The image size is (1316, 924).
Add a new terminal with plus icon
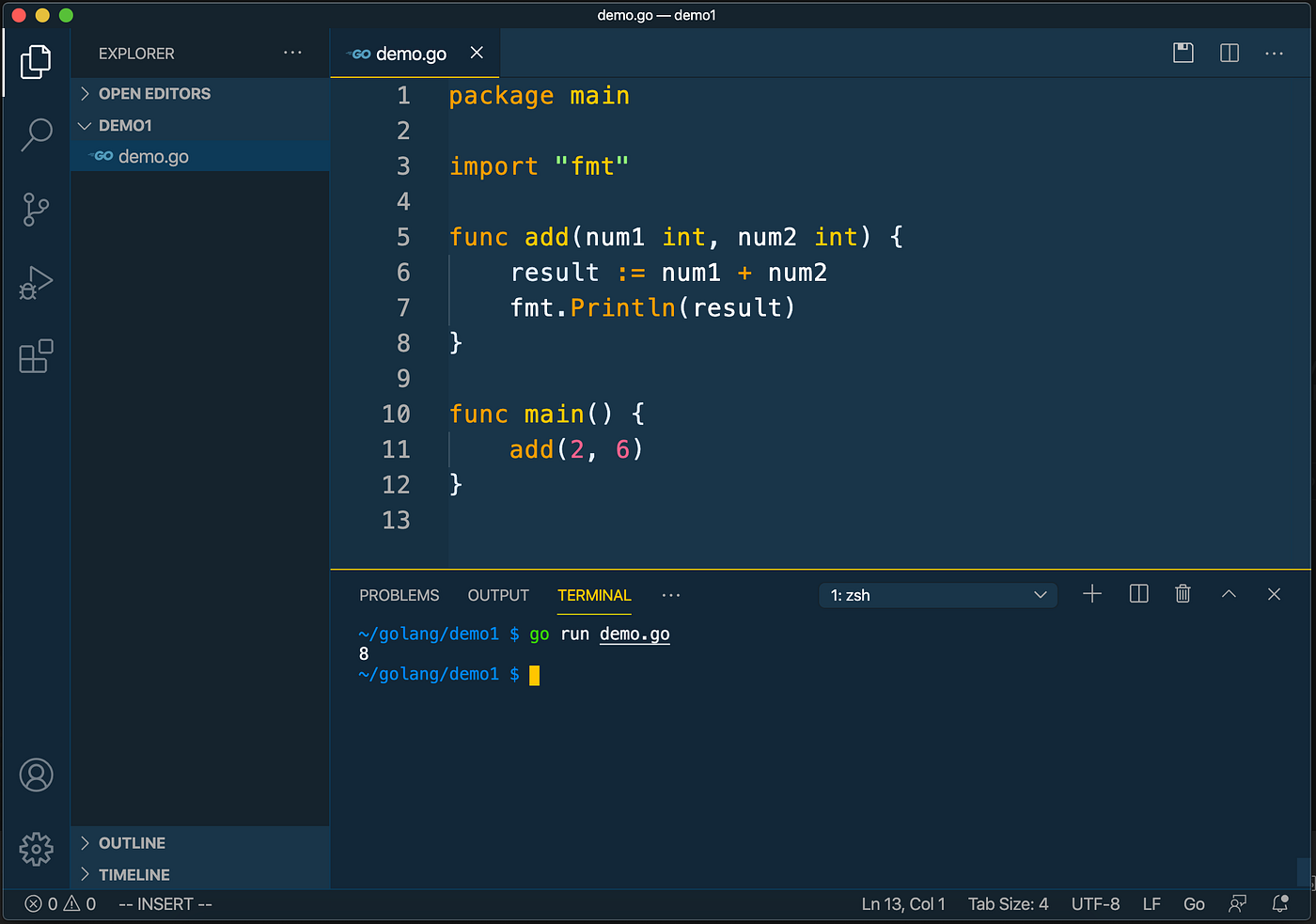[1092, 594]
